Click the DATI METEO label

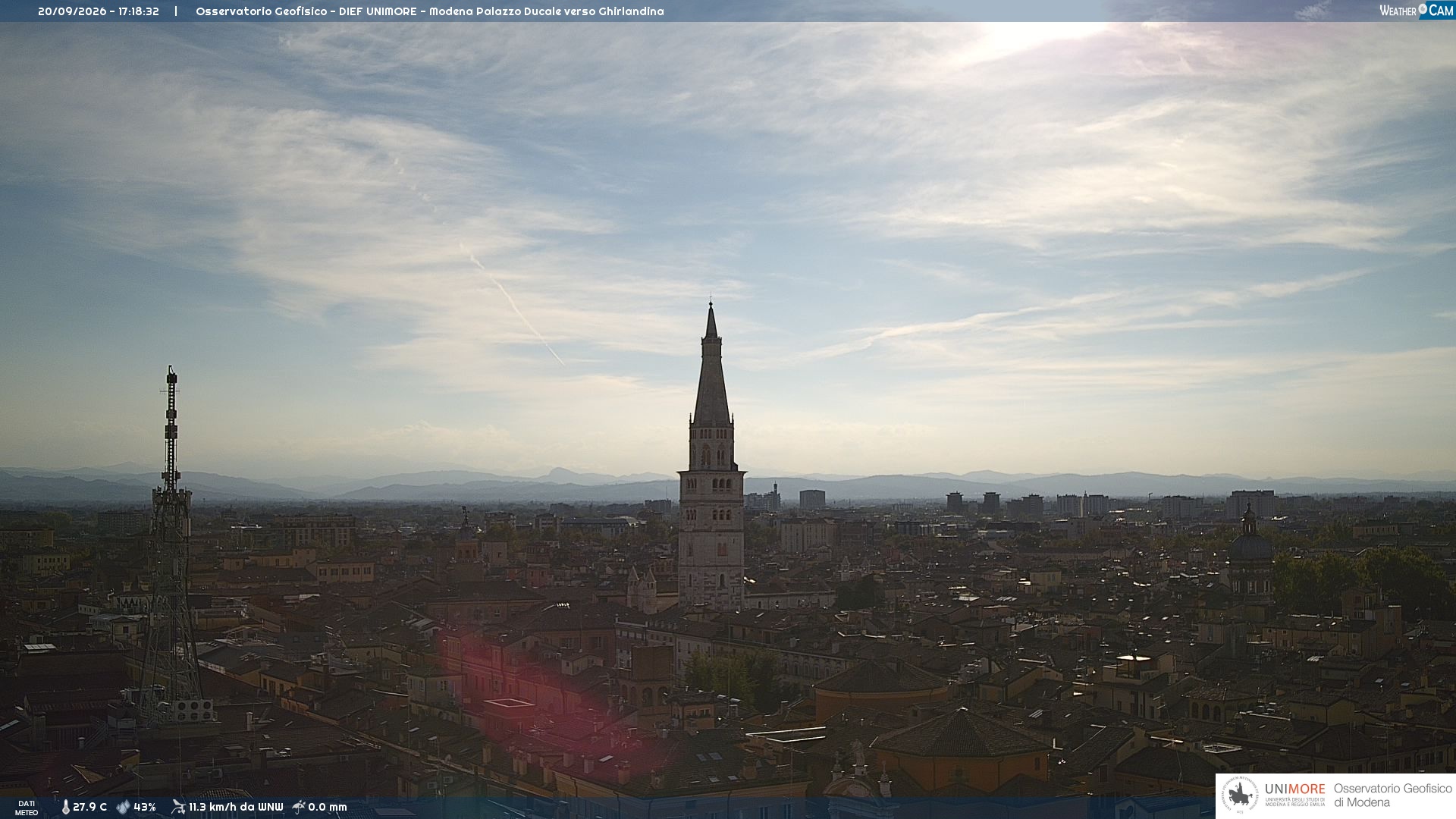(x=27, y=808)
